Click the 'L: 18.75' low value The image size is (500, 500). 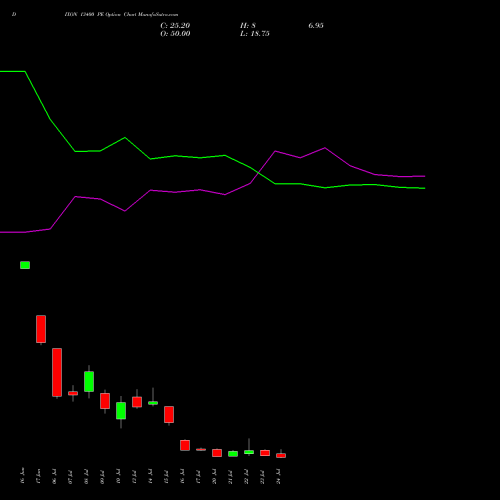(x=255, y=34)
